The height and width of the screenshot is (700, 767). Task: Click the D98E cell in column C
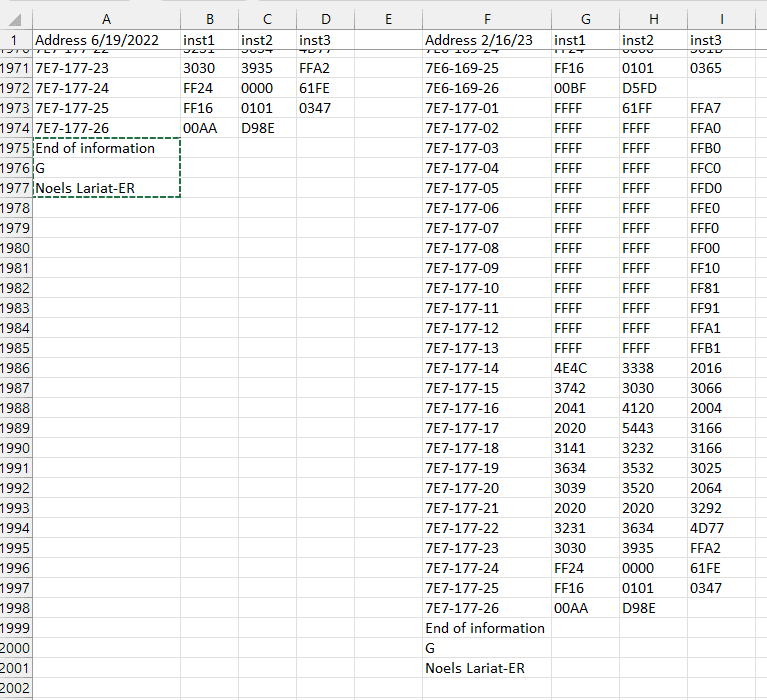(258, 128)
